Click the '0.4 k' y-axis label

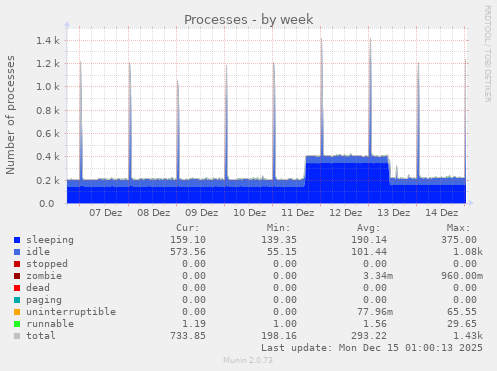48,157
